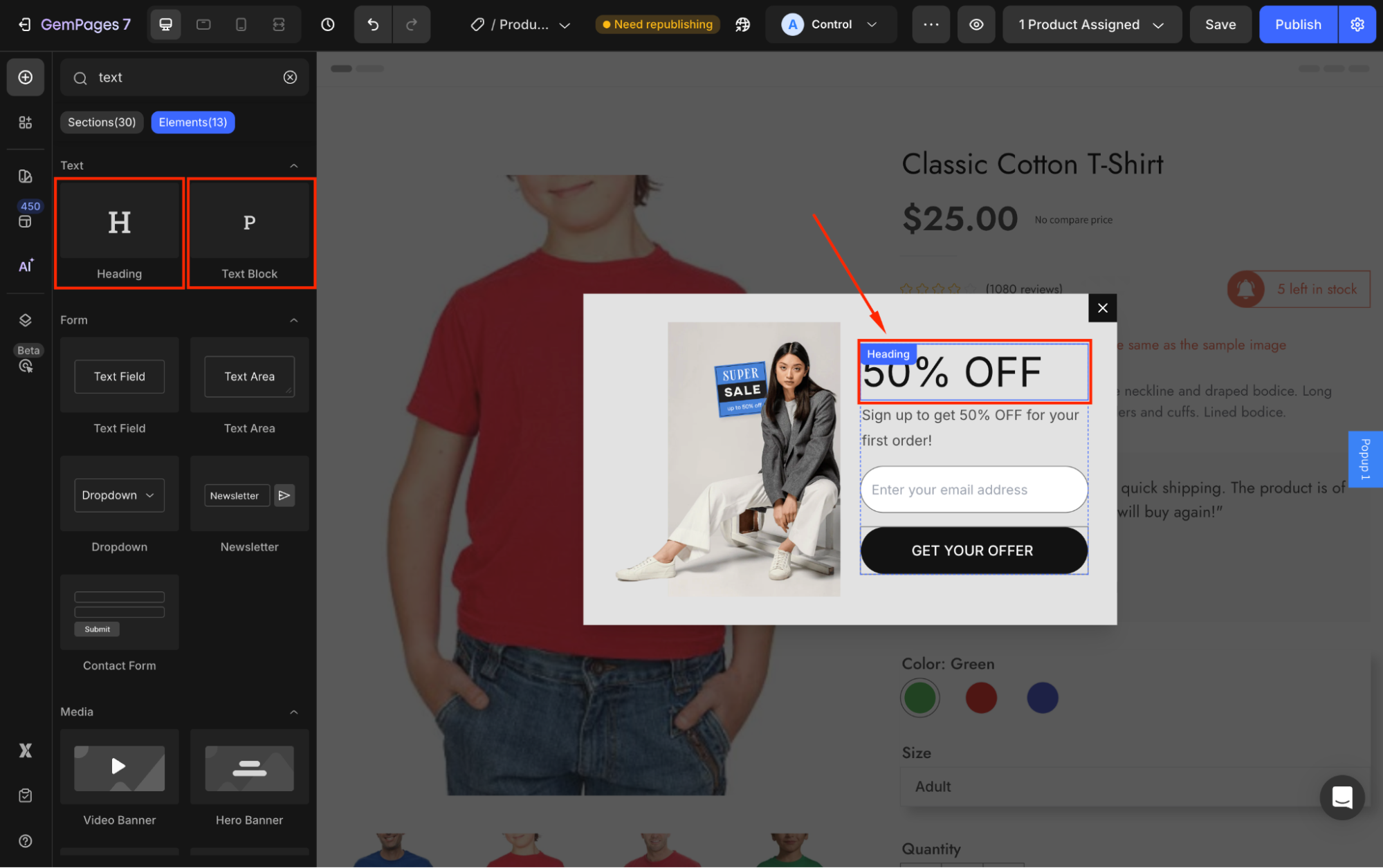Open publish settings gear icon
The height and width of the screenshot is (868, 1383).
click(1357, 25)
